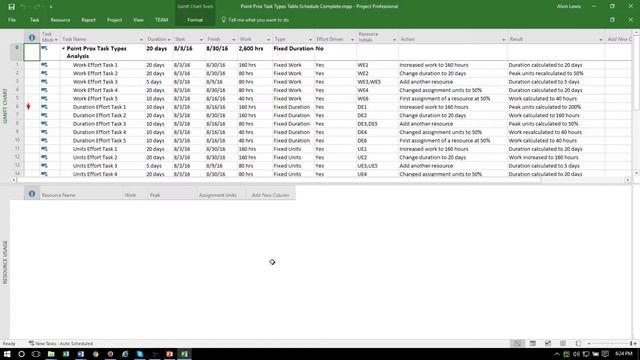Switch to the Resource ribbon tab
The height and width of the screenshot is (360, 640).
tap(60, 20)
